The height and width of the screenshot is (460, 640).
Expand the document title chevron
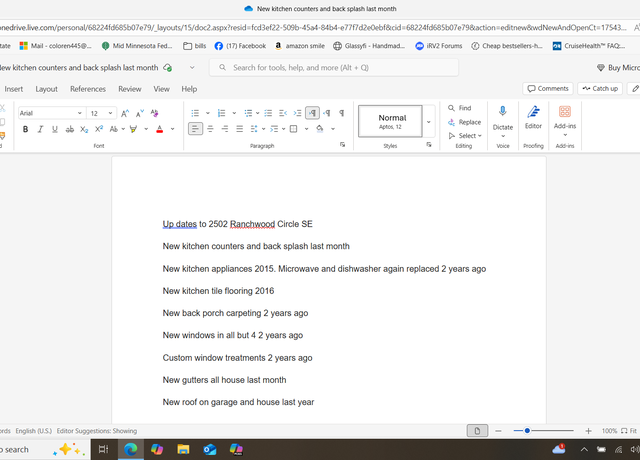click(x=192, y=67)
